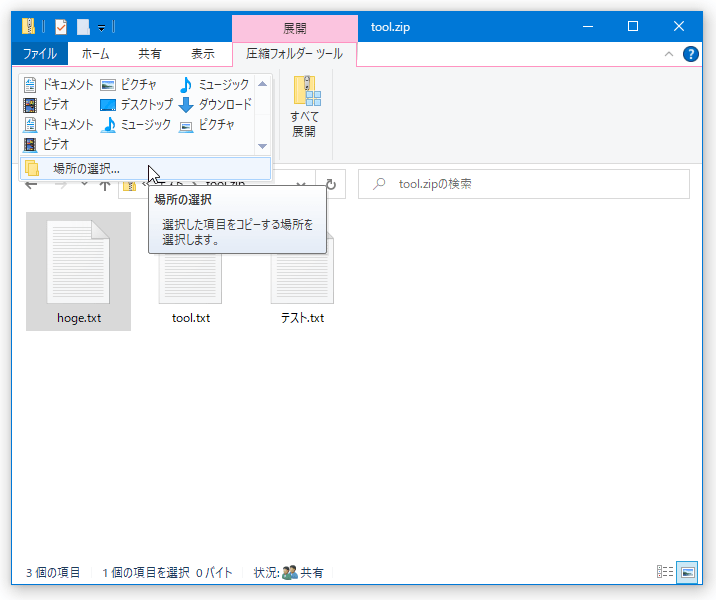Screen dimensions: 716x600
Task: Expand the destination gallery with down arrow
Action: coord(262,146)
